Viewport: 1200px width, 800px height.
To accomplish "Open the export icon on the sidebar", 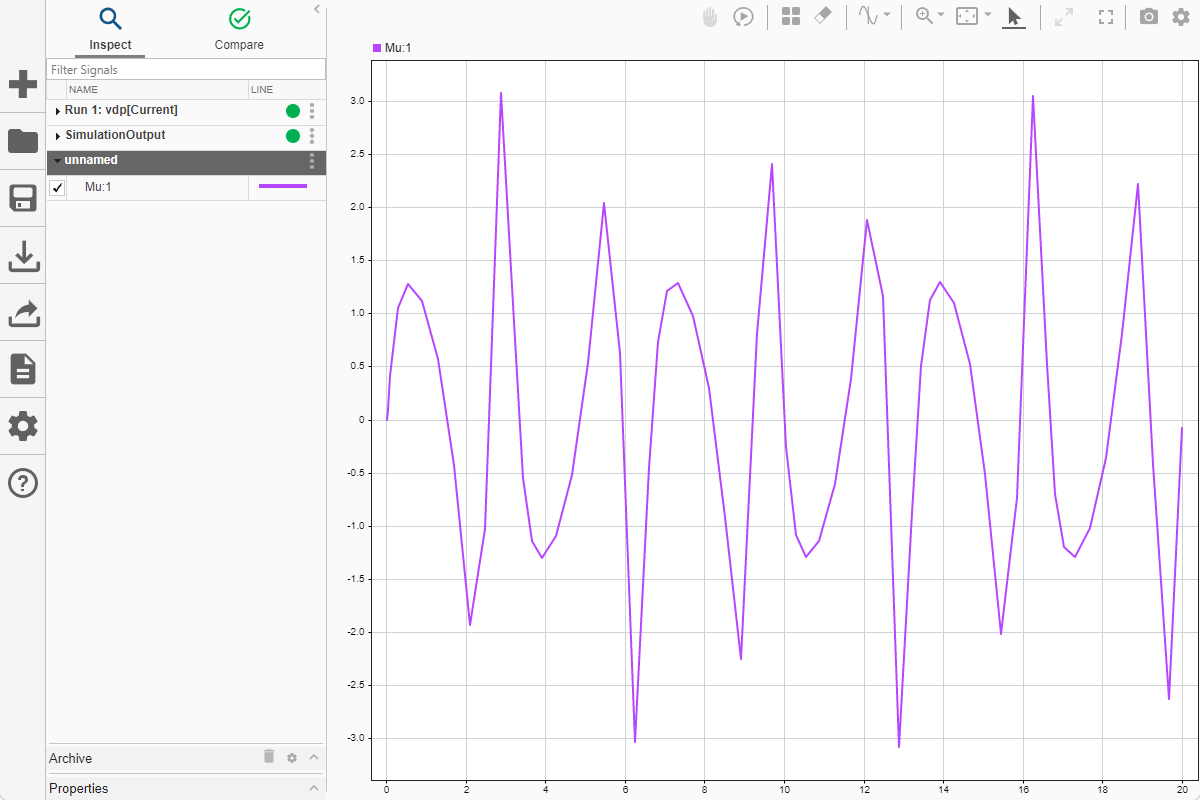I will click(22, 312).
